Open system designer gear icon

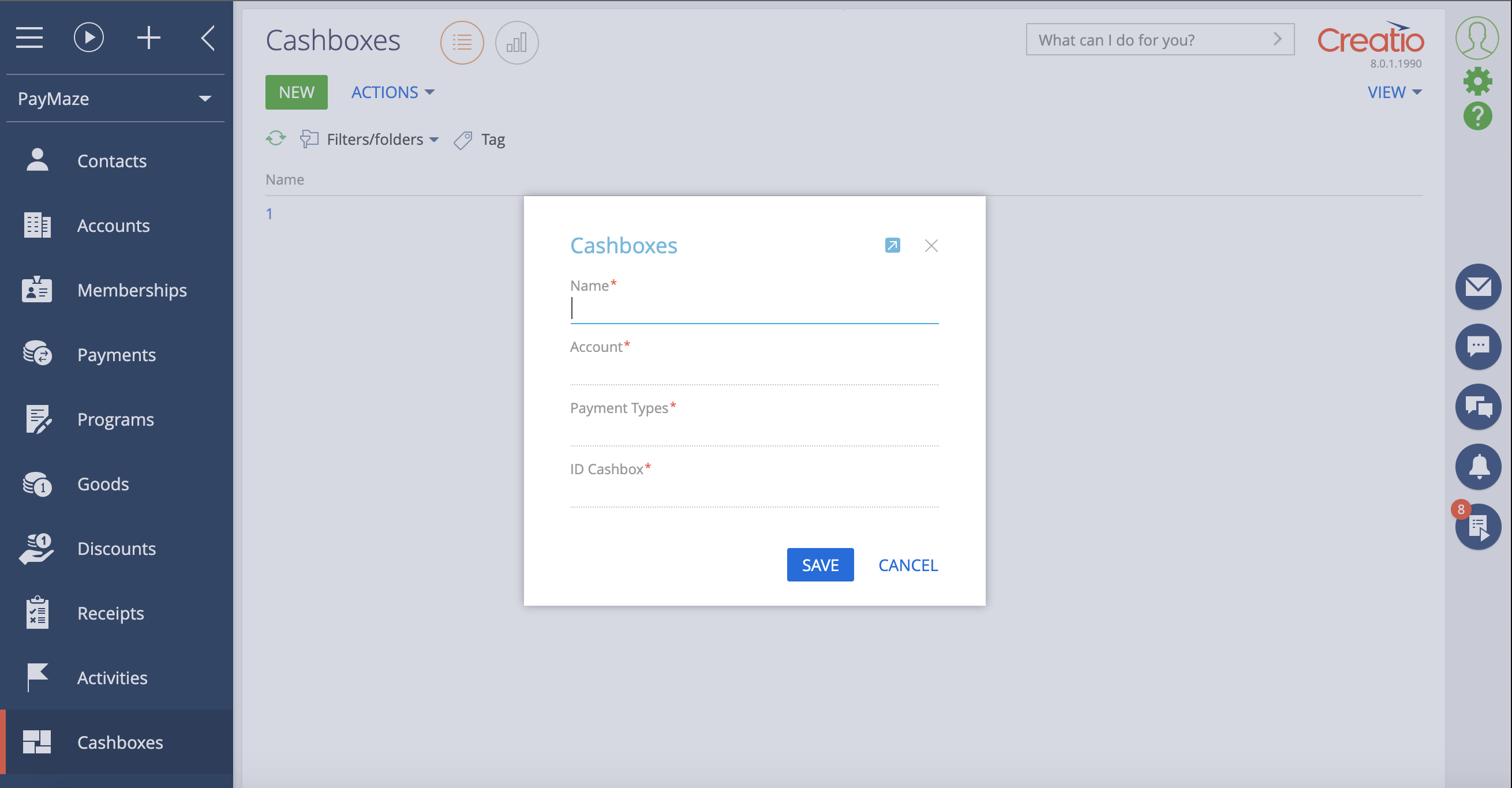tap(1477, 81)
